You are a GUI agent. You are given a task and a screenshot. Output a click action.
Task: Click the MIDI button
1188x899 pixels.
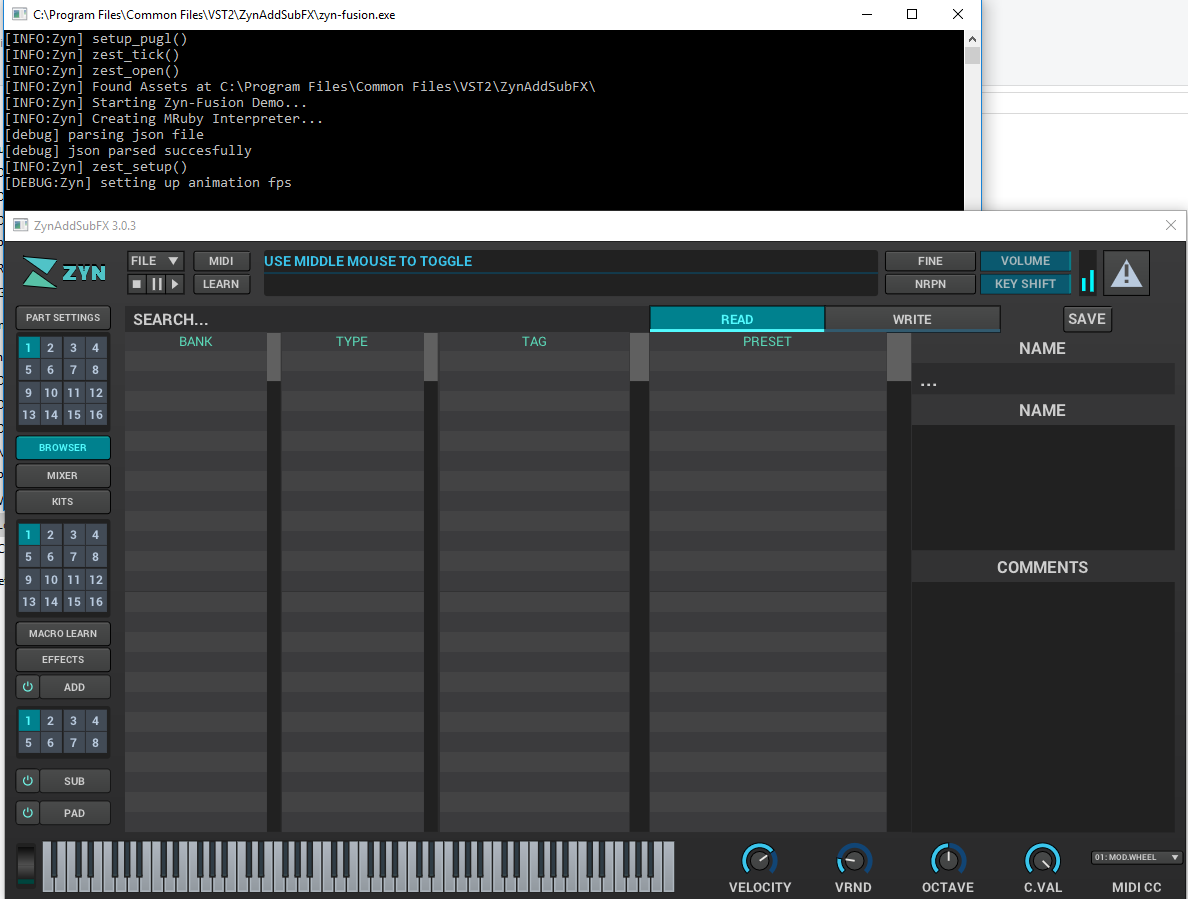click(221, 261)
